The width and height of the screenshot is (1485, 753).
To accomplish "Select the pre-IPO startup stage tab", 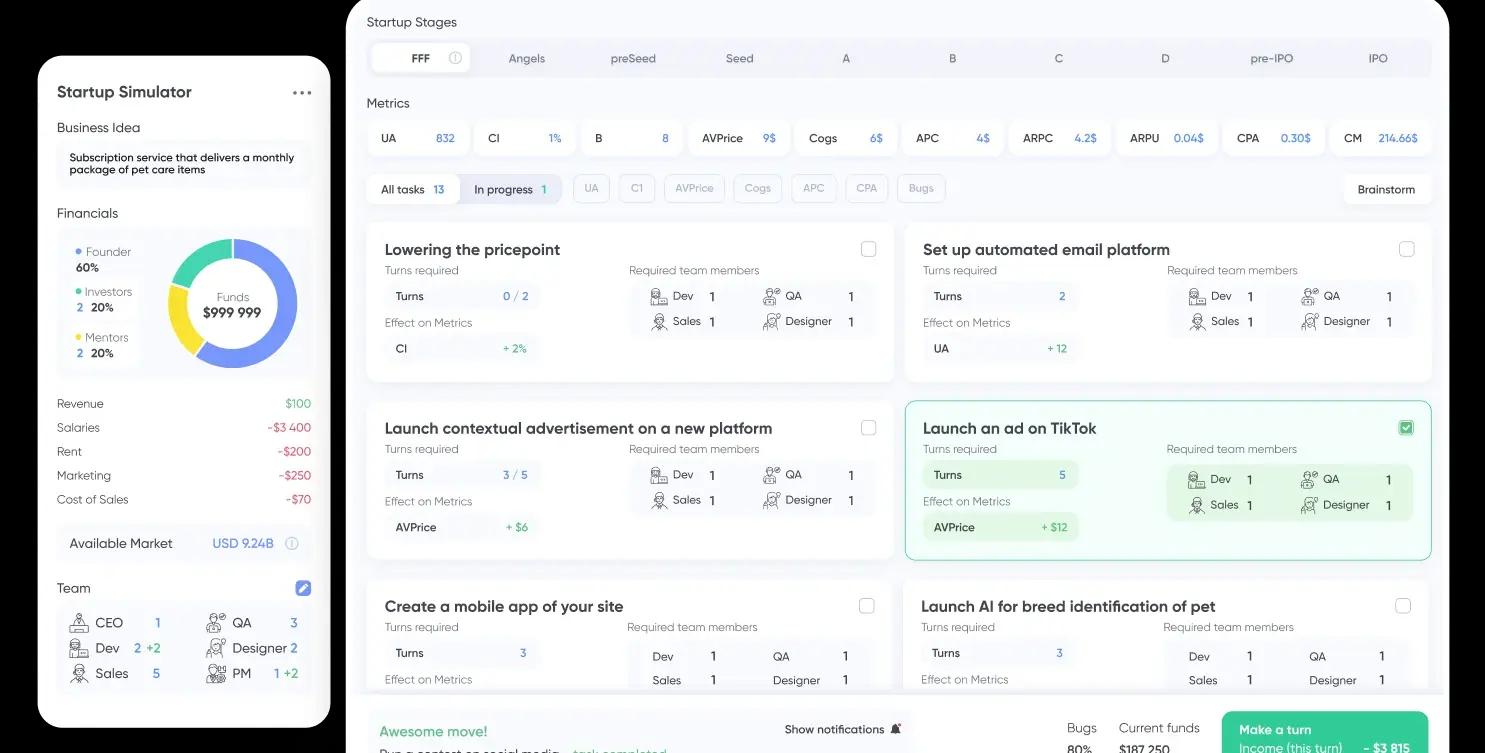I will click(x=1272, y=58).
